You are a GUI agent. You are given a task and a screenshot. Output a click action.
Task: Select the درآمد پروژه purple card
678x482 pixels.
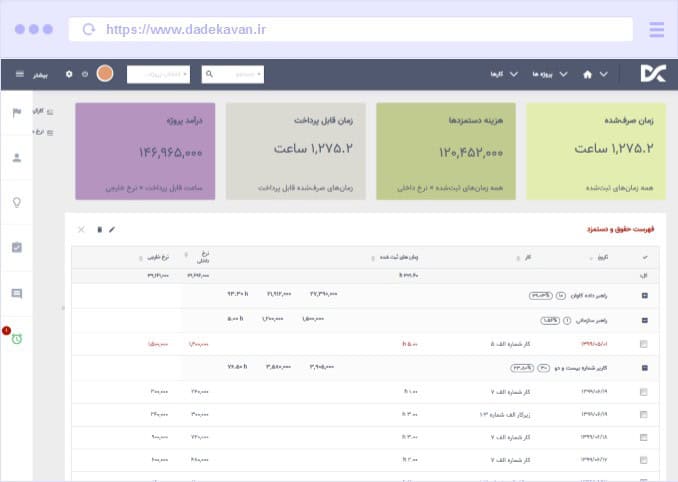click(145, 151)
